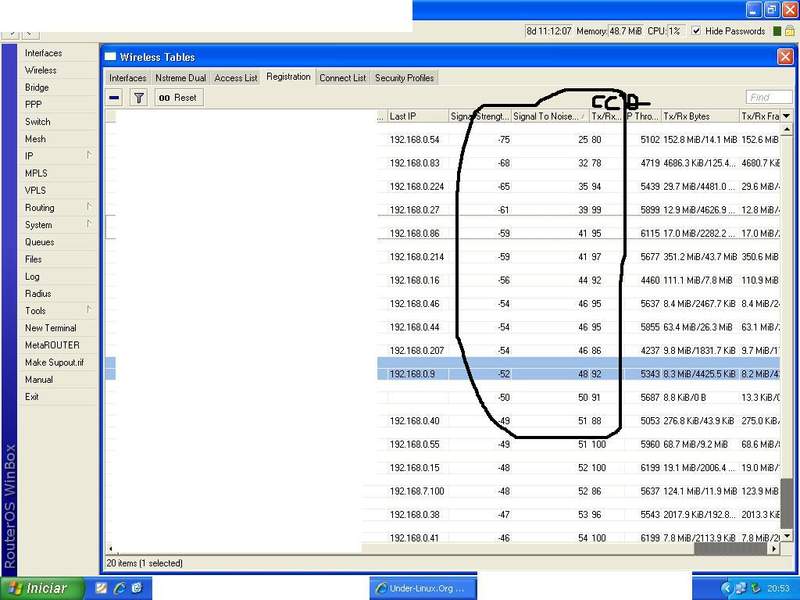
Task: Expand hidden tray icons arrow
Action: pos(726,588)
